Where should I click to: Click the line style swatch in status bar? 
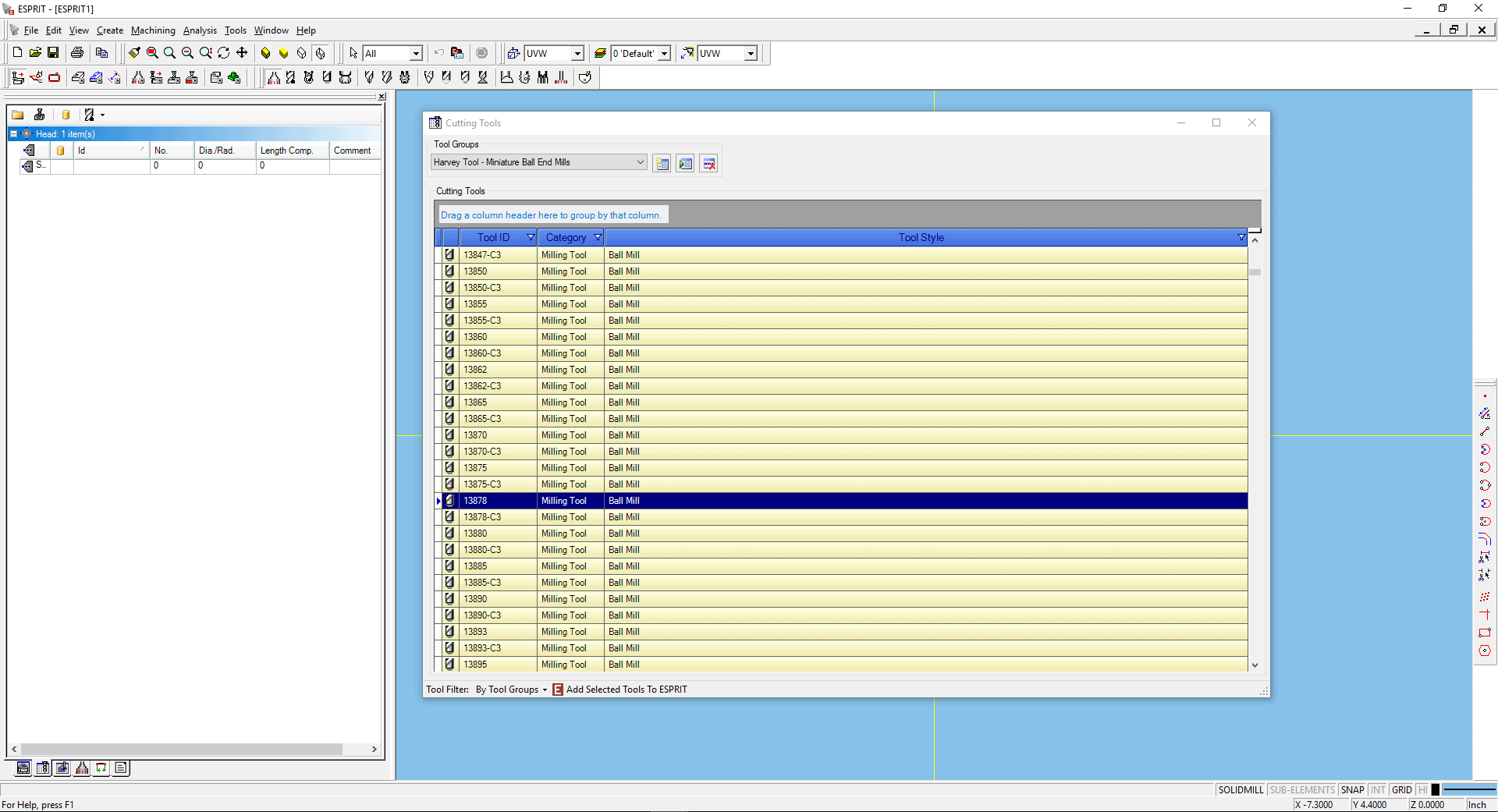1468,790
